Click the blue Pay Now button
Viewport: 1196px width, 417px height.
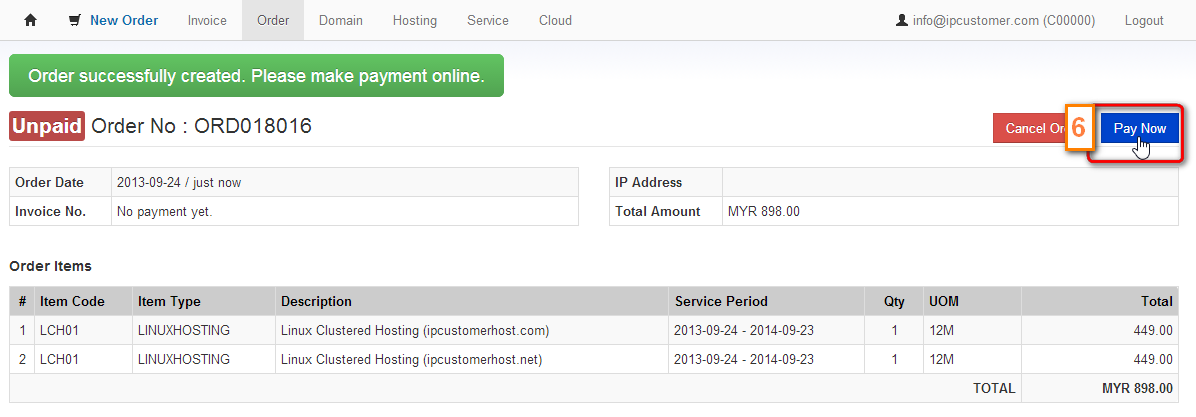pos(1140,129)
